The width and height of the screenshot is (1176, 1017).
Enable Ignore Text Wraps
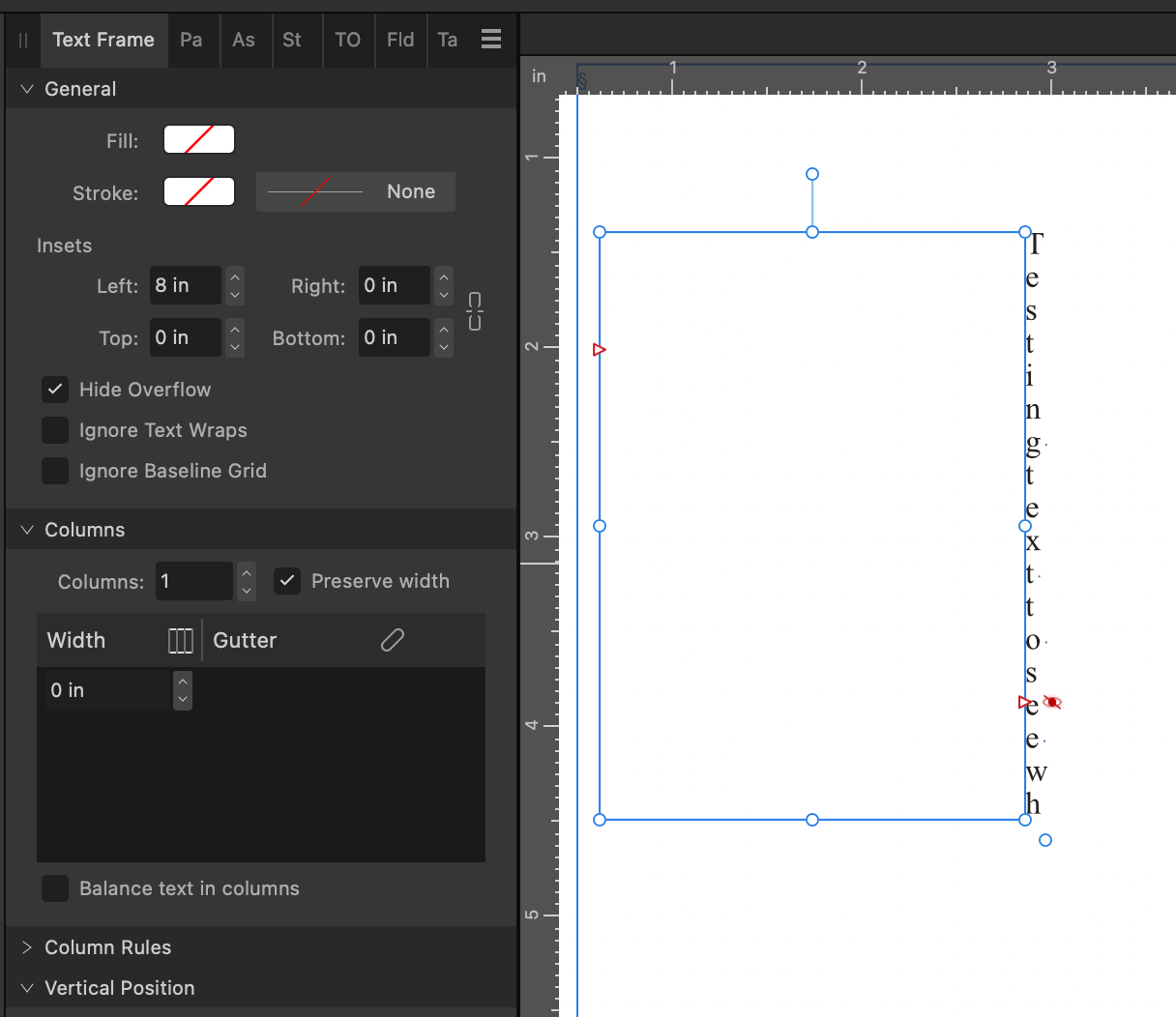(x=55, y=430)
